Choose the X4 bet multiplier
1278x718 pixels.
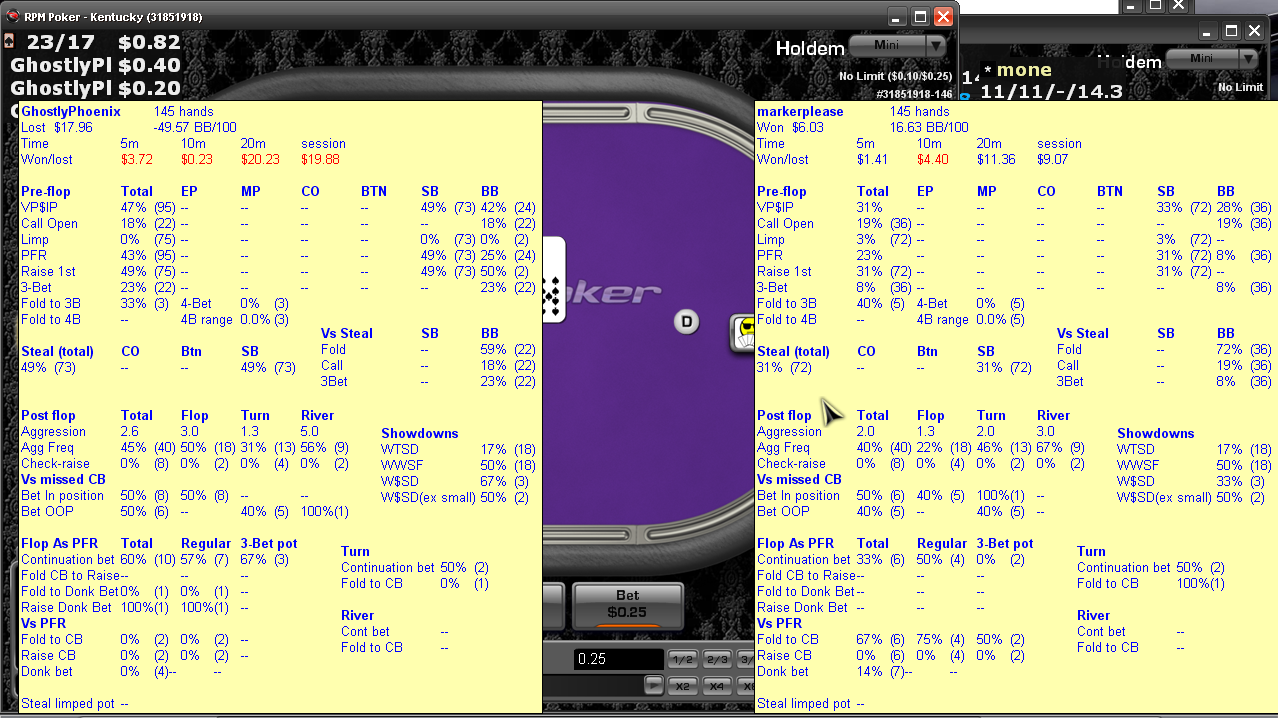coord(716,686)
